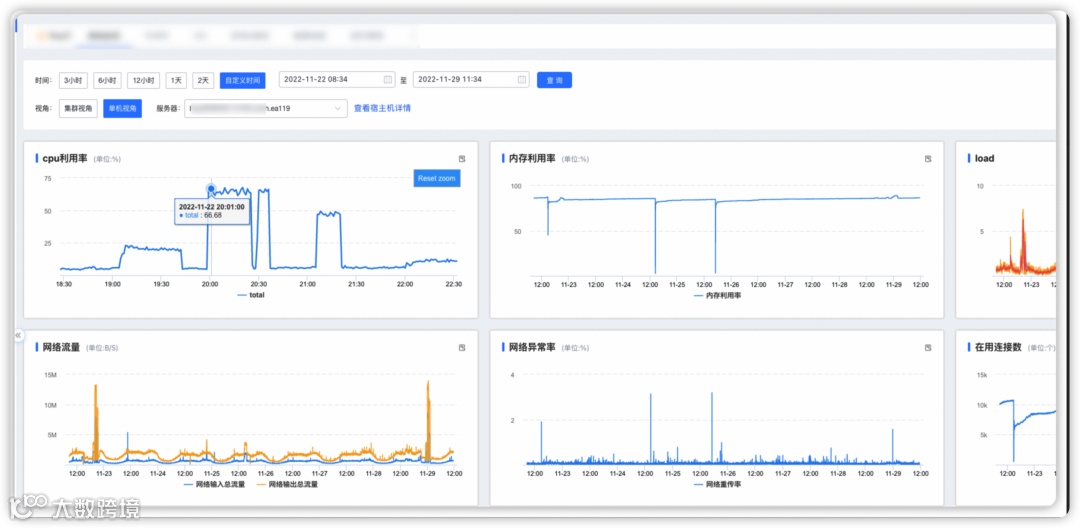Click the 在用连接数 chart title
Viewport: 1080px width, 528px height.
tap(997, 348)
